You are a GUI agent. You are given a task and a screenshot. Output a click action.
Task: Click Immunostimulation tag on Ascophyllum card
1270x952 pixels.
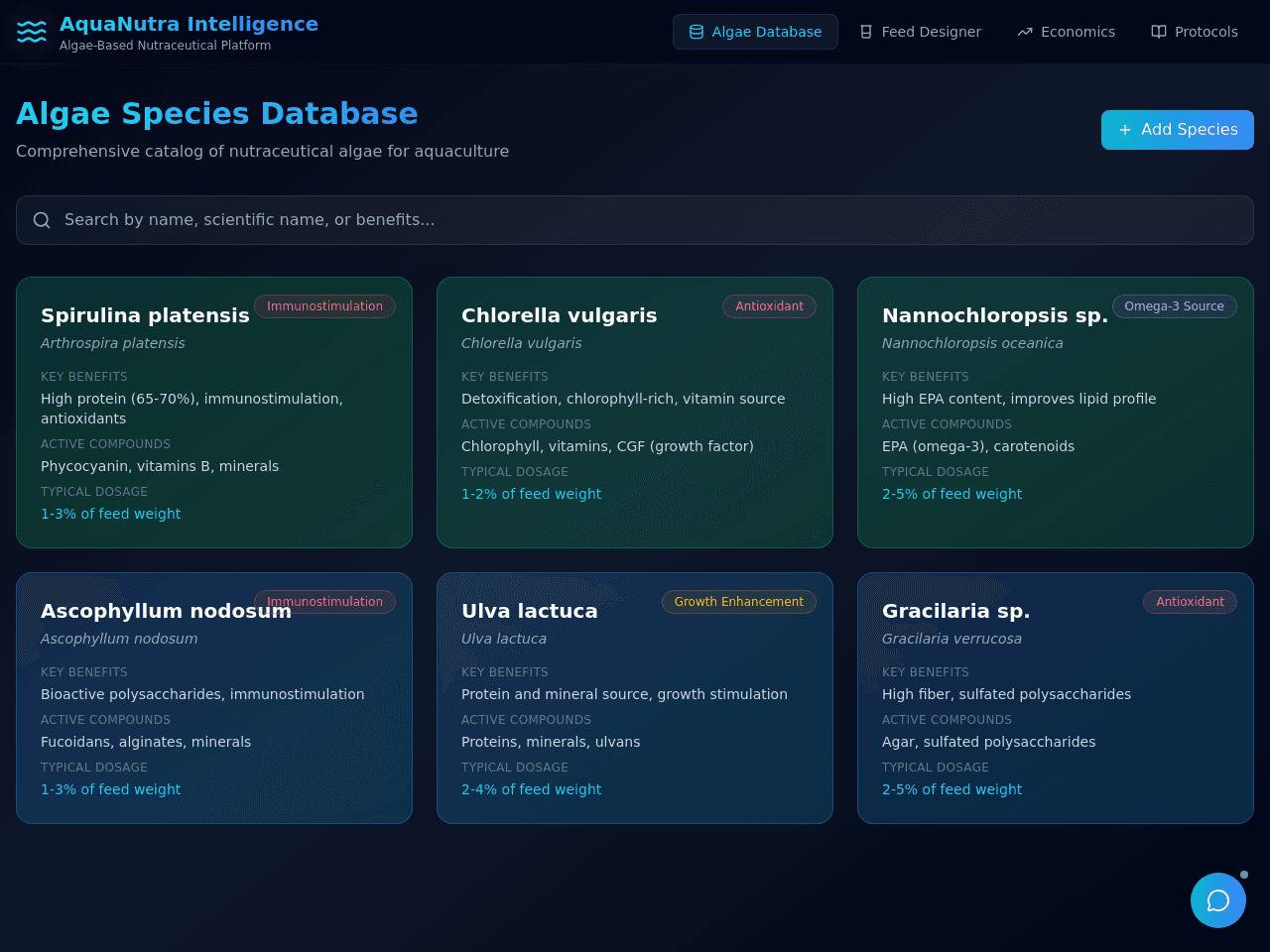pyautogui.click(x=324, y=602)
